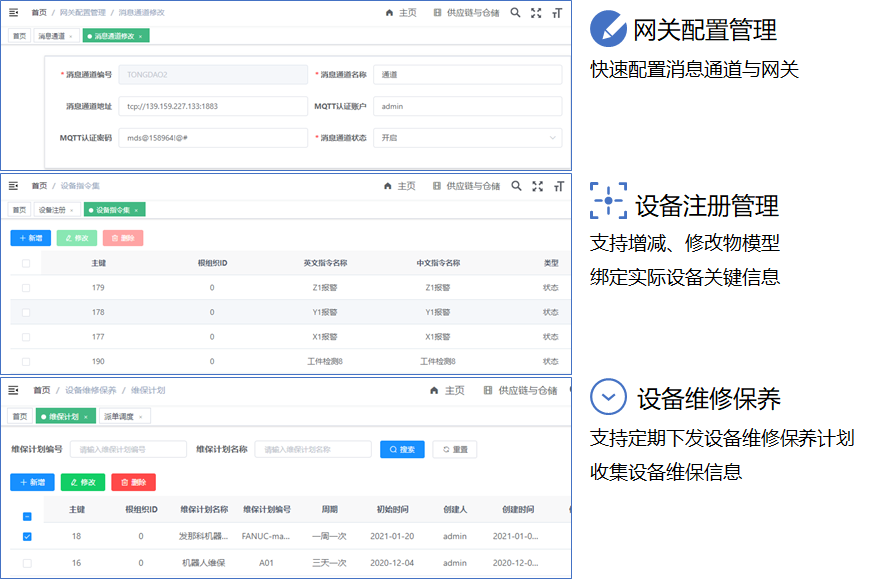
Task: Close the 消息通道修改 tab
Action: pos(141,36)
